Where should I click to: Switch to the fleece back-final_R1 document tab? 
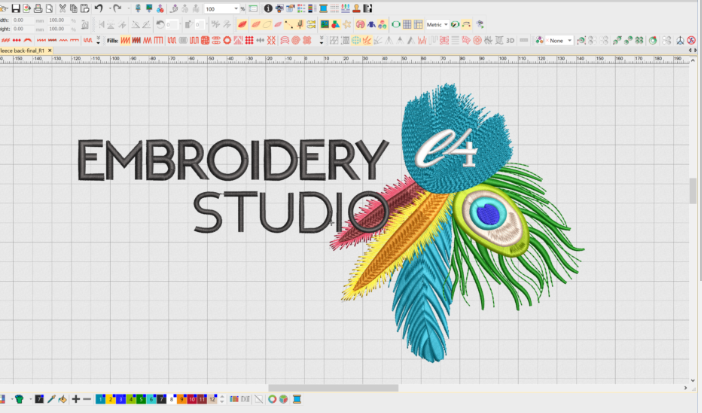tap(23, 51)
